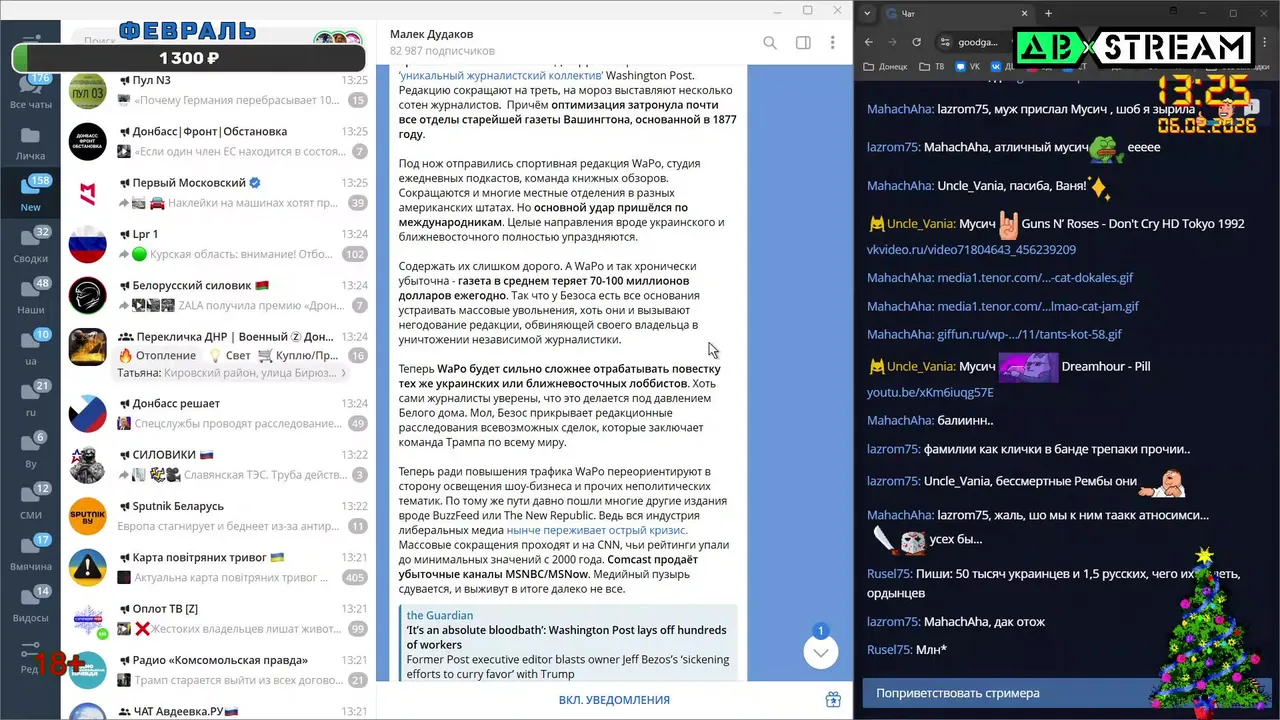Open the Донбасс|Фронт|Обстановка chat
Viewport: 1280px width, 720px height.
tap(218, 141)
